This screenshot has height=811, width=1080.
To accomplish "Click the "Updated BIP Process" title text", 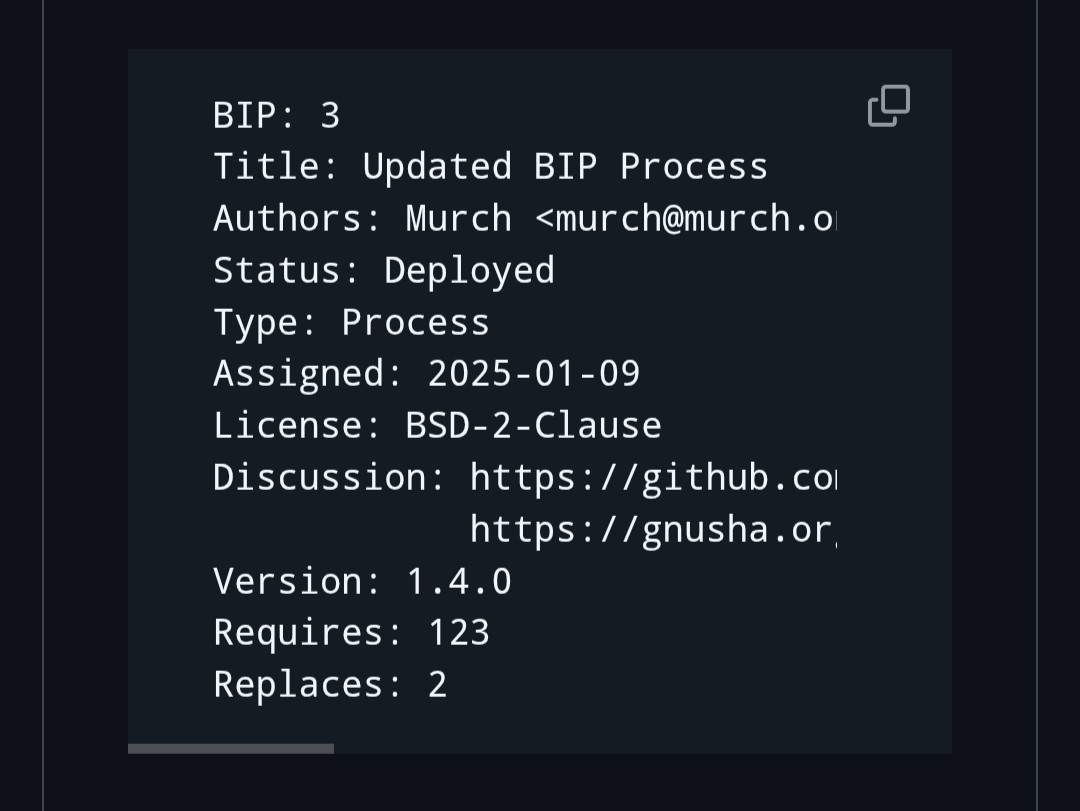I will coord(565,166).
